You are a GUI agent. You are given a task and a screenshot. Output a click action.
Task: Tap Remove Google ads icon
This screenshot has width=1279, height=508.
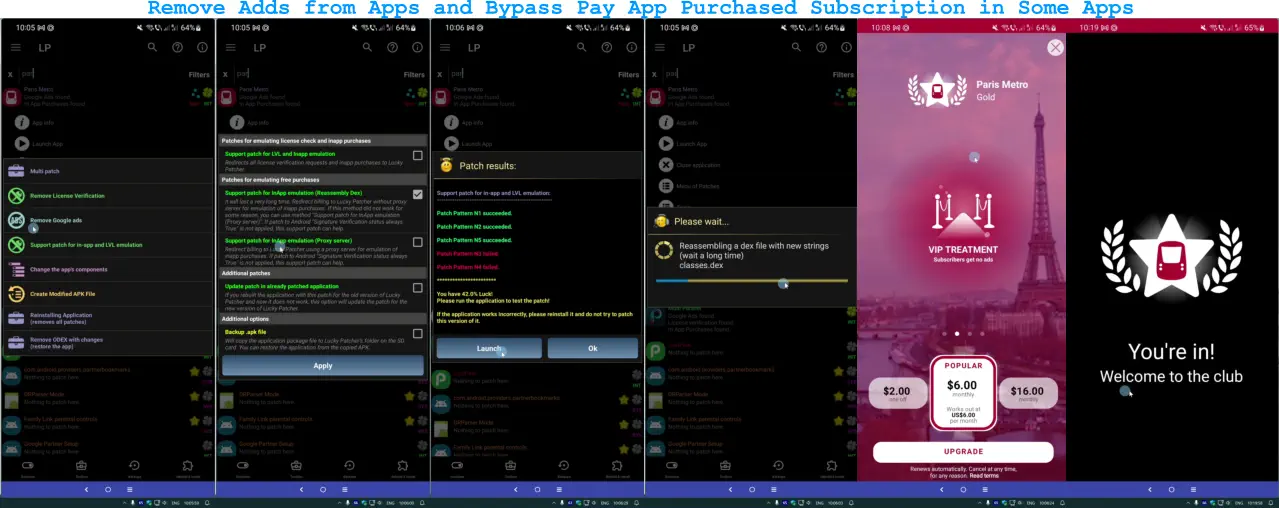point(16,220)
